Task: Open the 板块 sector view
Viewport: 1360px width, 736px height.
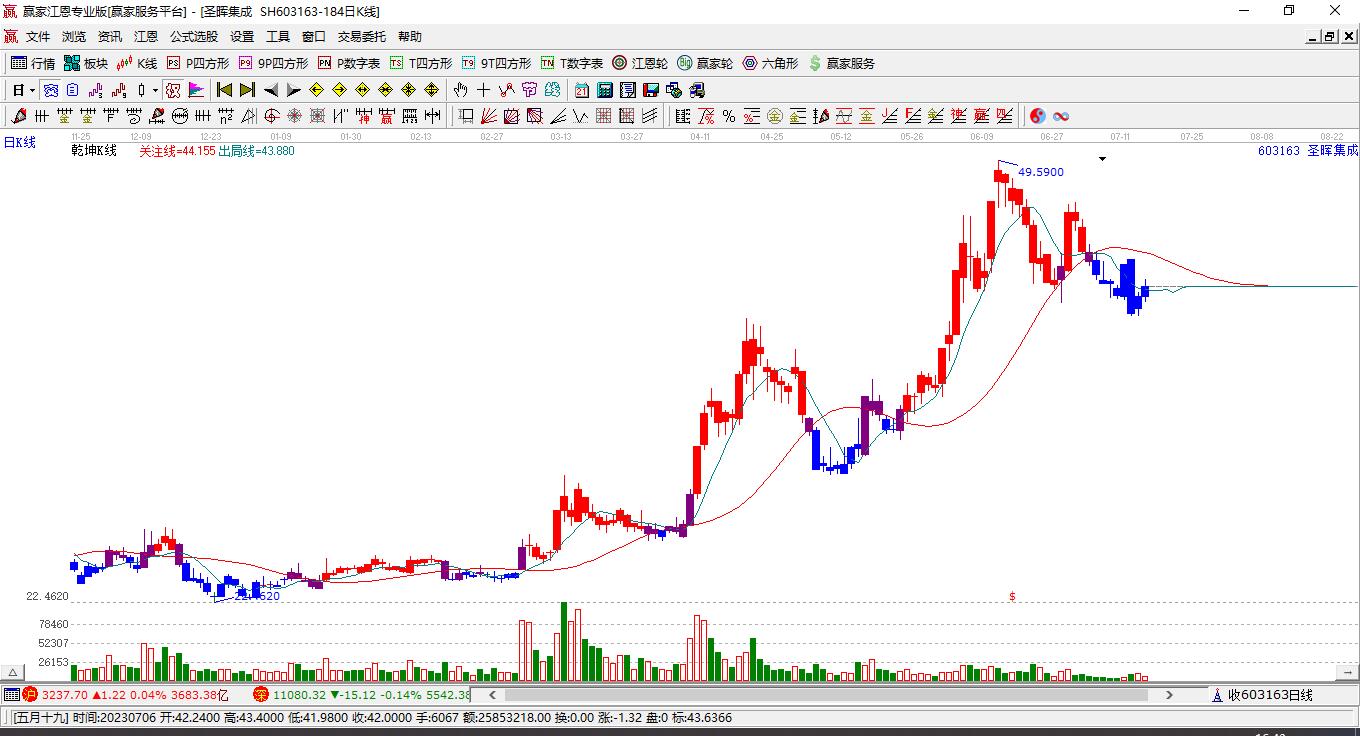Action: (86, 63)
